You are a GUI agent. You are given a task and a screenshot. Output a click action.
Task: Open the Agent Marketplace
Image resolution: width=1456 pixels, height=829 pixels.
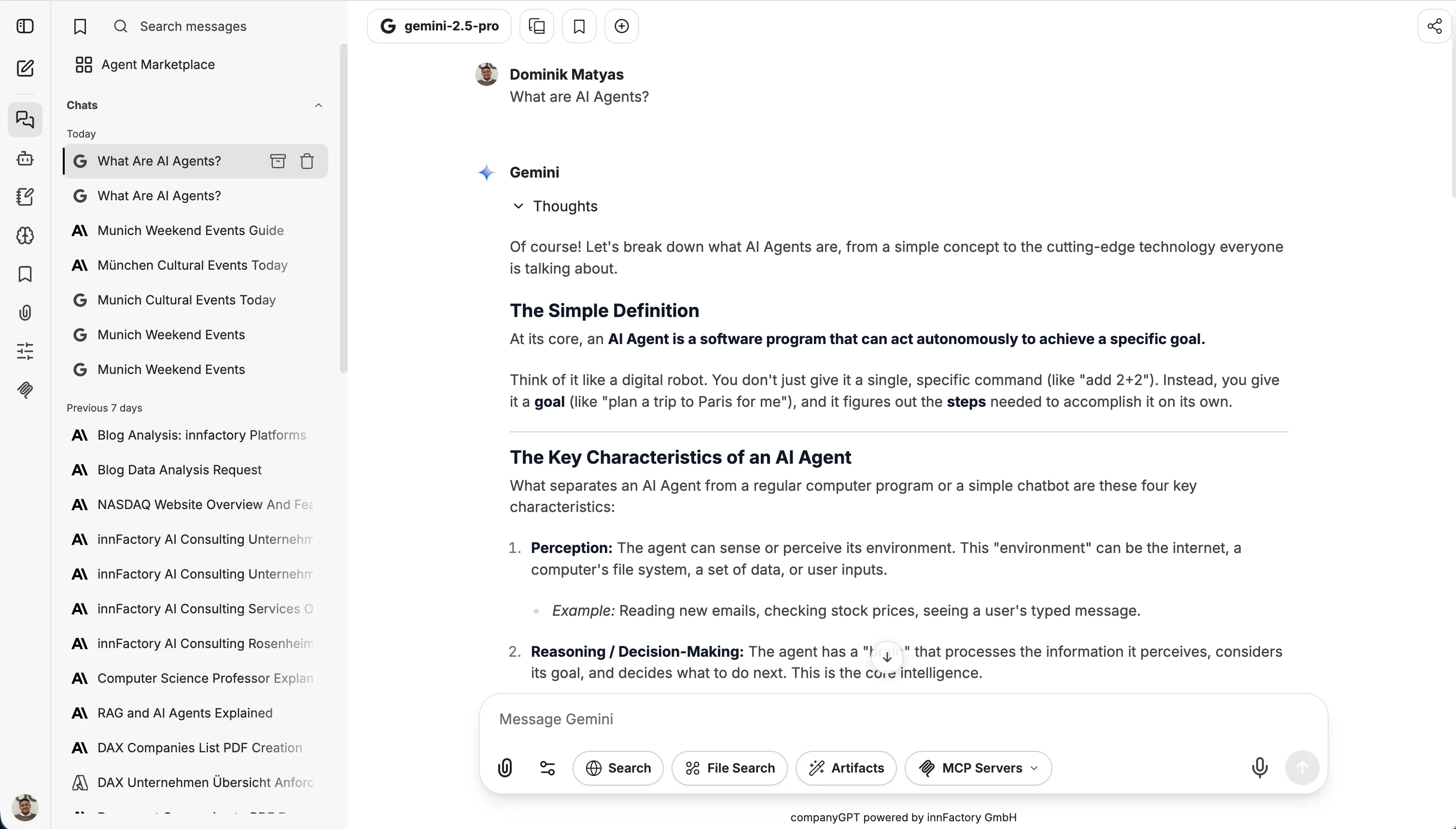point(157,64)
